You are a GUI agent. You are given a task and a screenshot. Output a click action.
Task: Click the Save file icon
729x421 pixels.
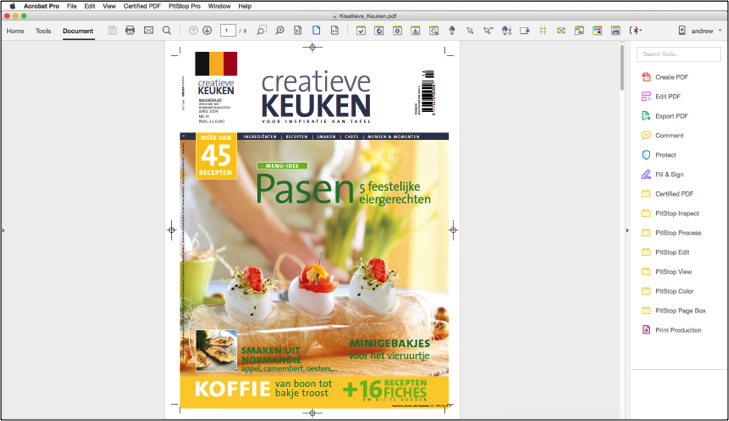click(112, 31)
